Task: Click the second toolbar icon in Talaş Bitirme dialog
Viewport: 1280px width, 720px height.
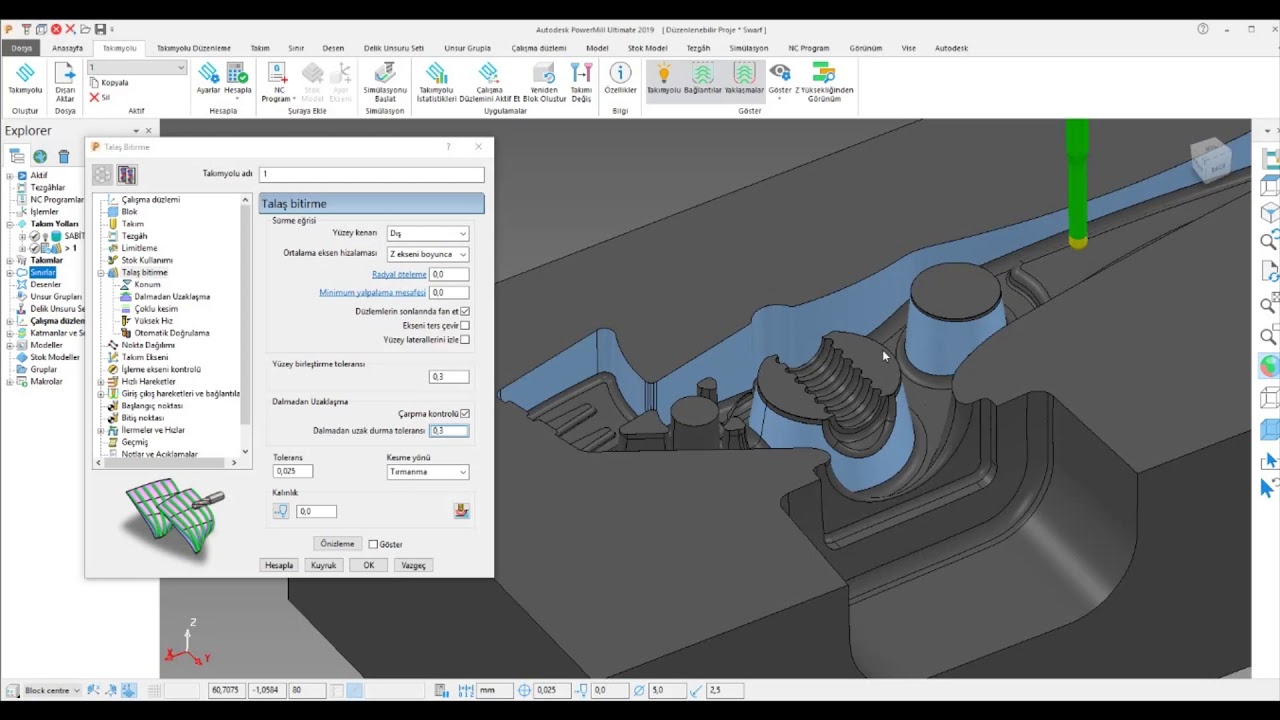Action: point(126,175)
